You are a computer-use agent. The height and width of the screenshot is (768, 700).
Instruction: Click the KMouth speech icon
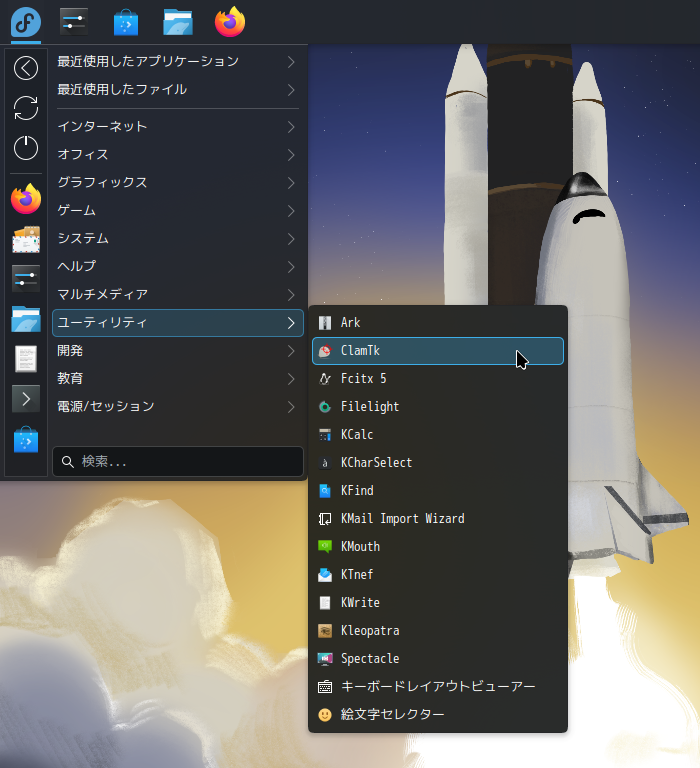(325, 547)
